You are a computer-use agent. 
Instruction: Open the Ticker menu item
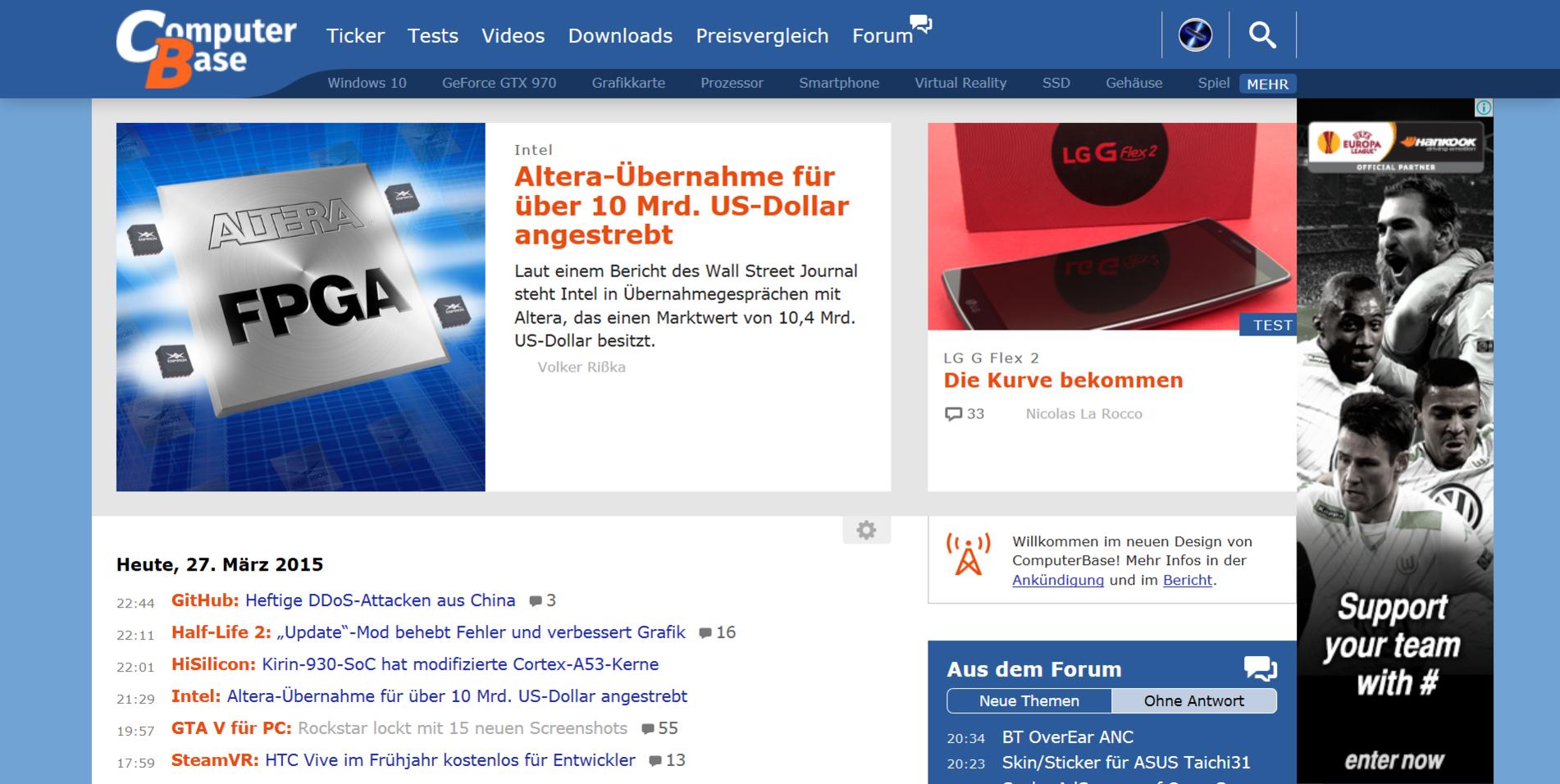click(x=355, y=36)
